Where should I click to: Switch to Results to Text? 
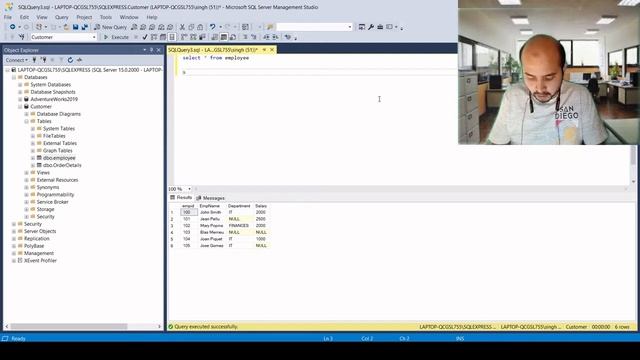(215, 37)
